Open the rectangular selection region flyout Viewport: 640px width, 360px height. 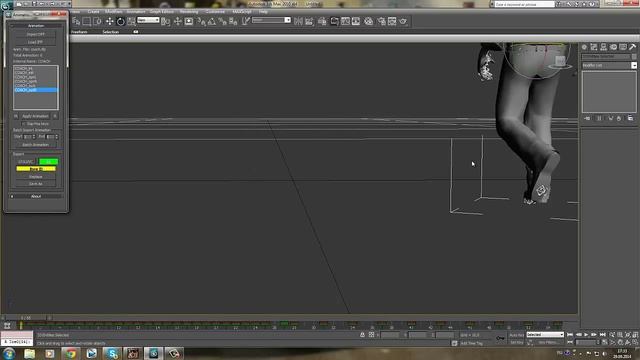coord(87,21)
